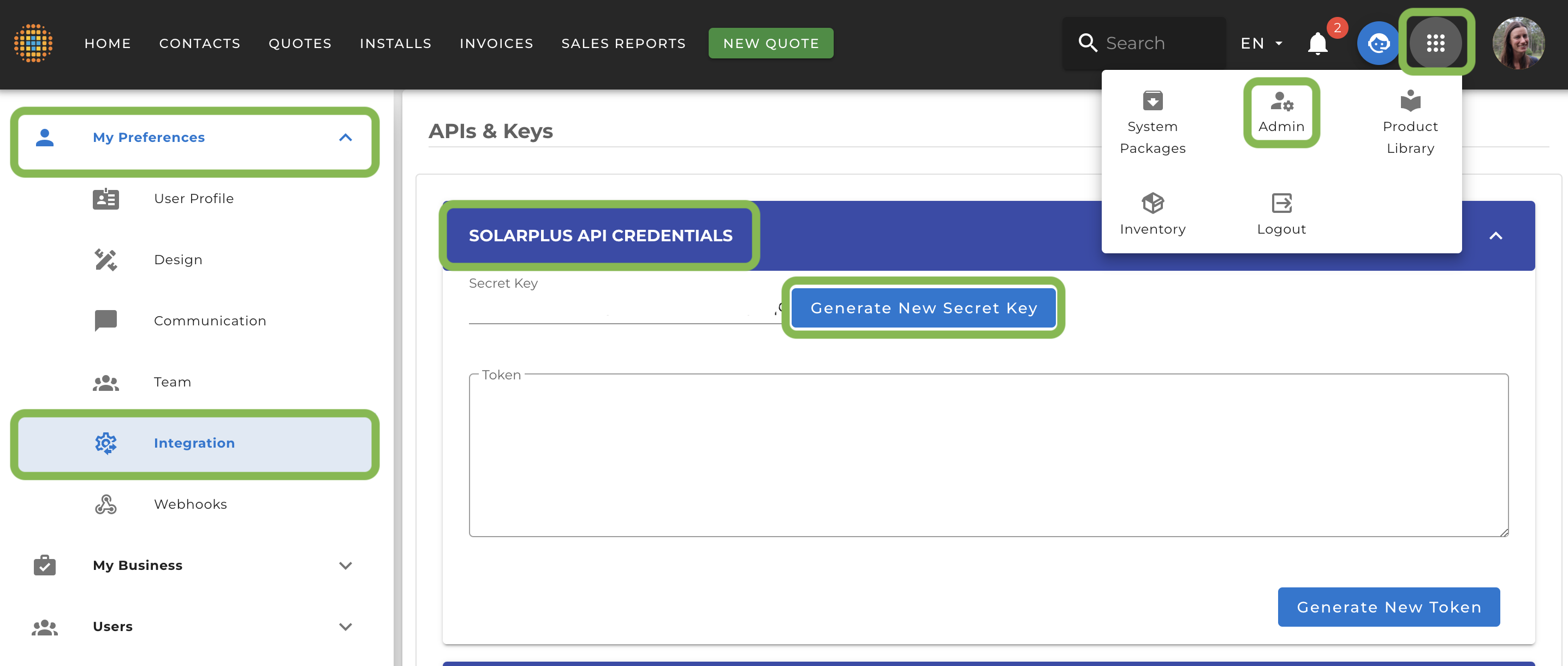
Task: Click the notifications bell icon
Action: [1317, 44]
